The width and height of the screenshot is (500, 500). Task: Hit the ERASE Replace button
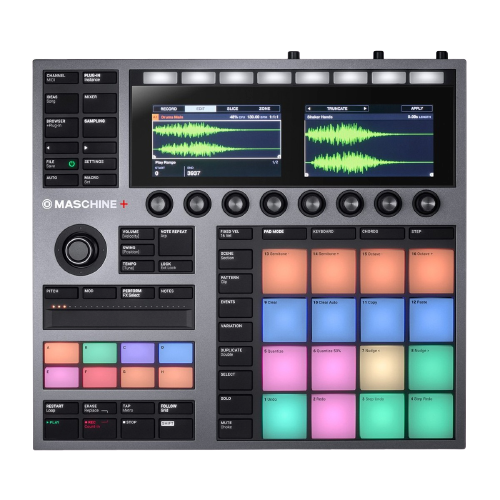[99, 408]
